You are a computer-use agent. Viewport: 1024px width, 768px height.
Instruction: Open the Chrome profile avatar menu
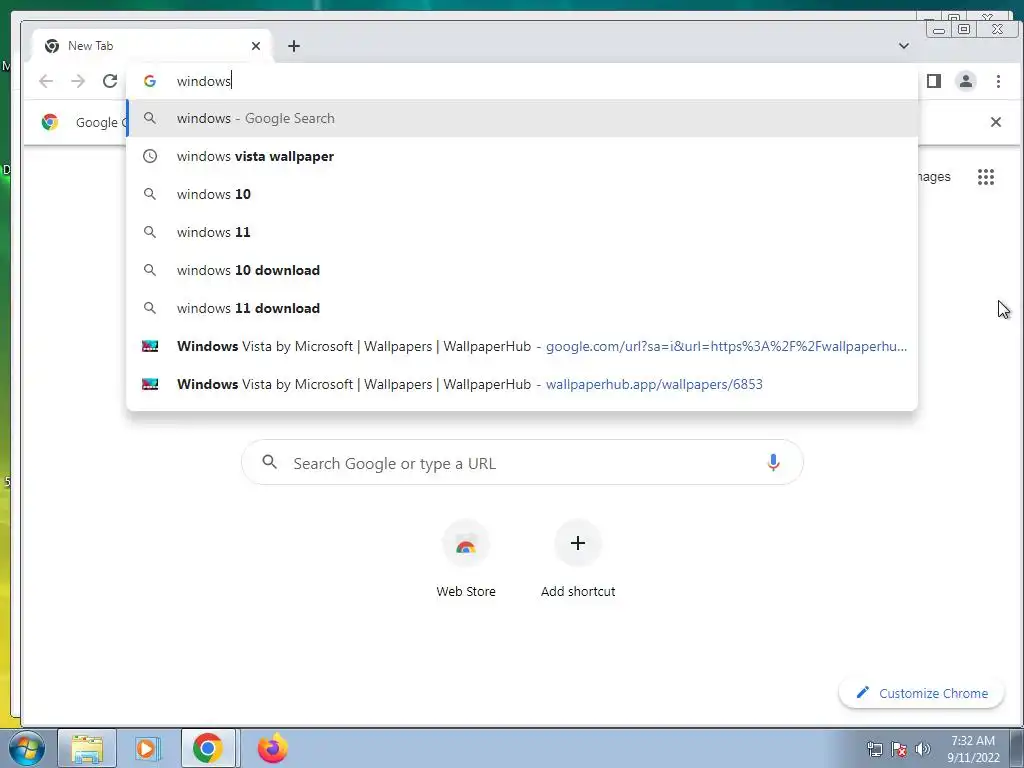coord(966,81)
